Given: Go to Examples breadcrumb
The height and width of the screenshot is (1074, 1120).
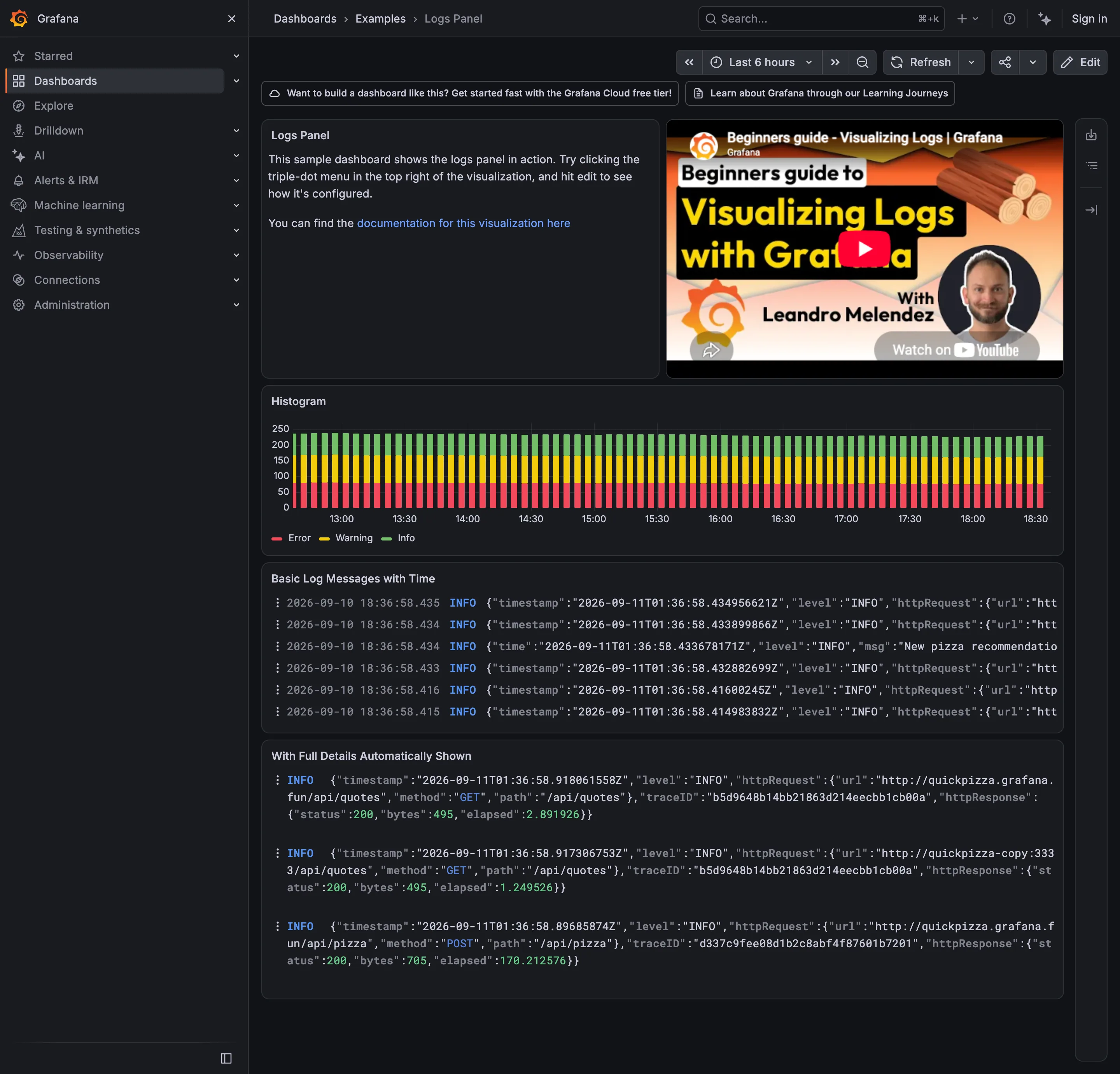Looking at the screenshot, I should [380, 19].
